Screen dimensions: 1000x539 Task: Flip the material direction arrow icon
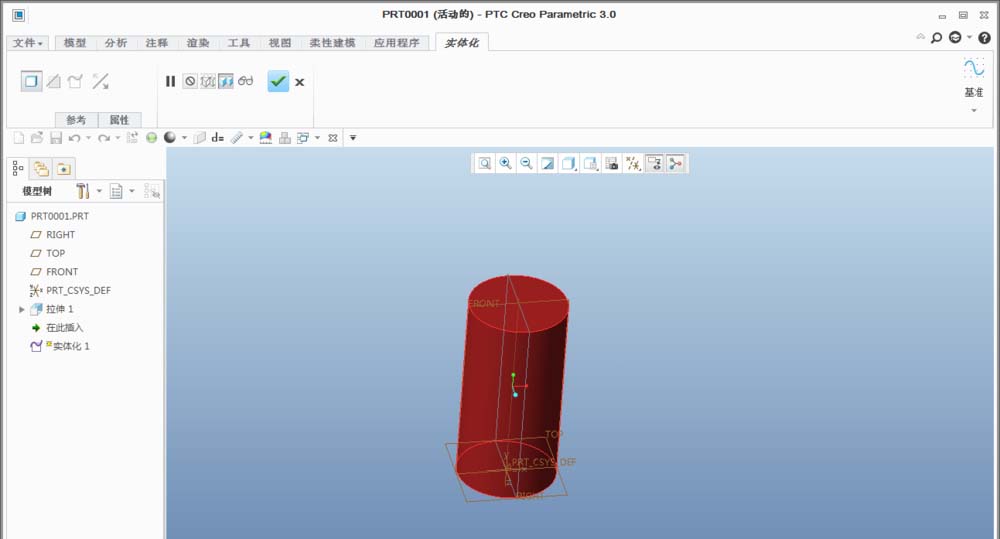pyautogui.click(x=100, y=81)
